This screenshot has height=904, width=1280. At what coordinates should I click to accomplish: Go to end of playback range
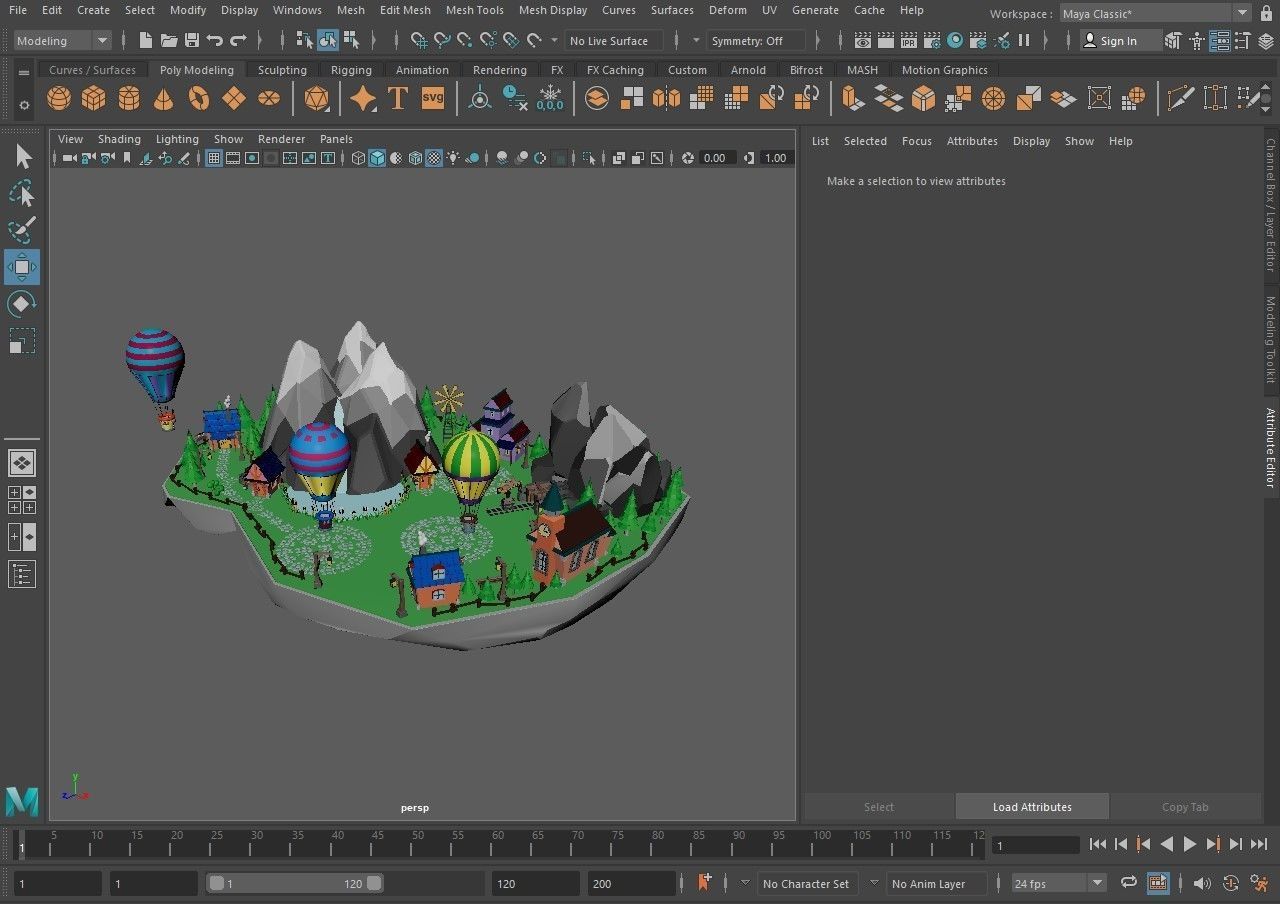[1259, 844]
